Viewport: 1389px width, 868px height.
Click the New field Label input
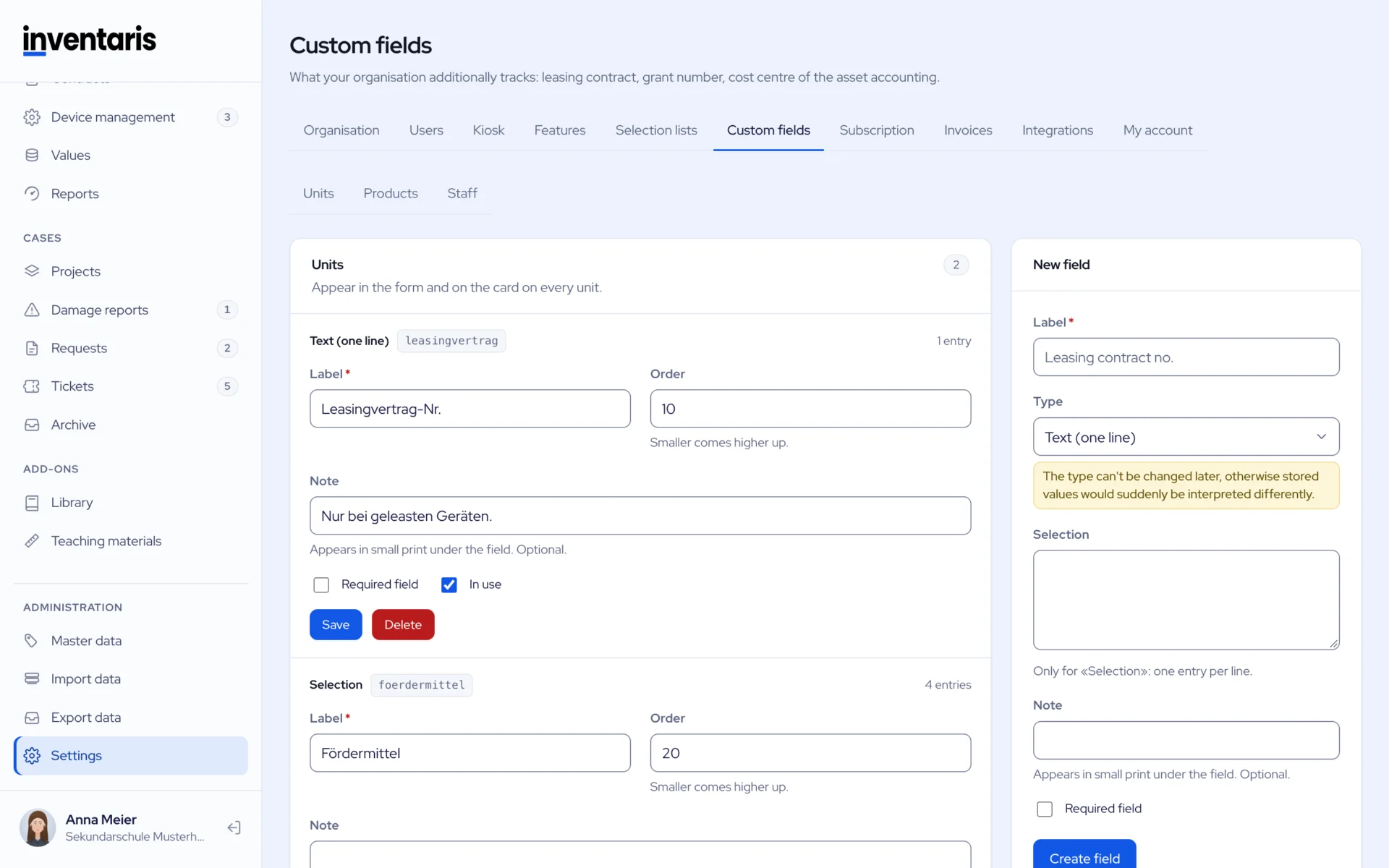1186,357
